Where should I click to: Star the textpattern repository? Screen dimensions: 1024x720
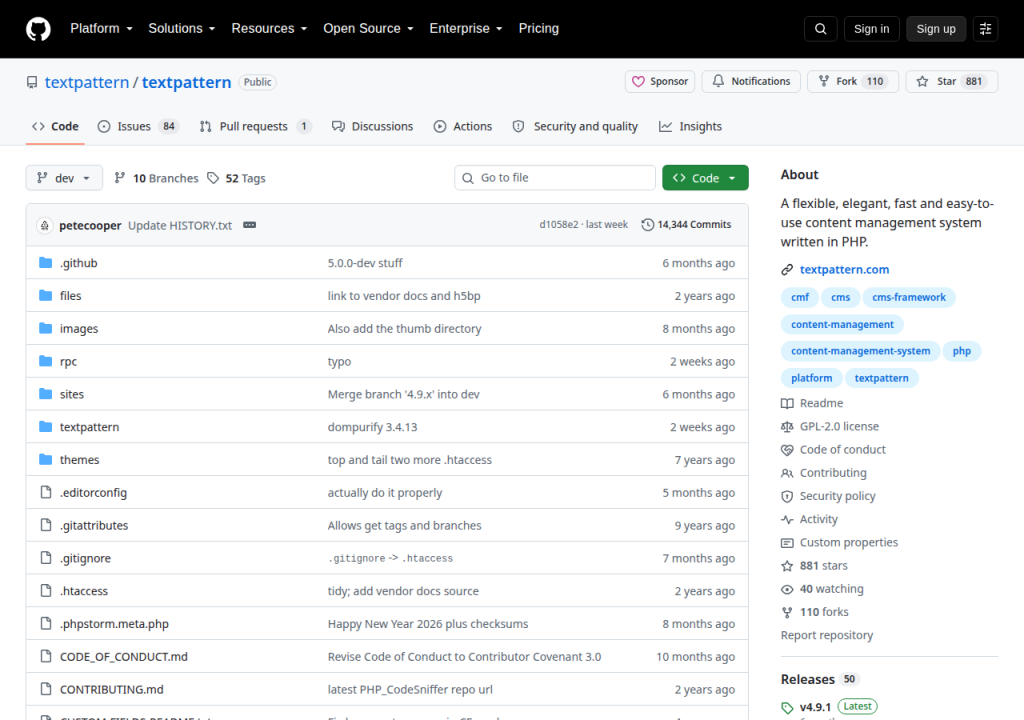(x=952, y=82)
